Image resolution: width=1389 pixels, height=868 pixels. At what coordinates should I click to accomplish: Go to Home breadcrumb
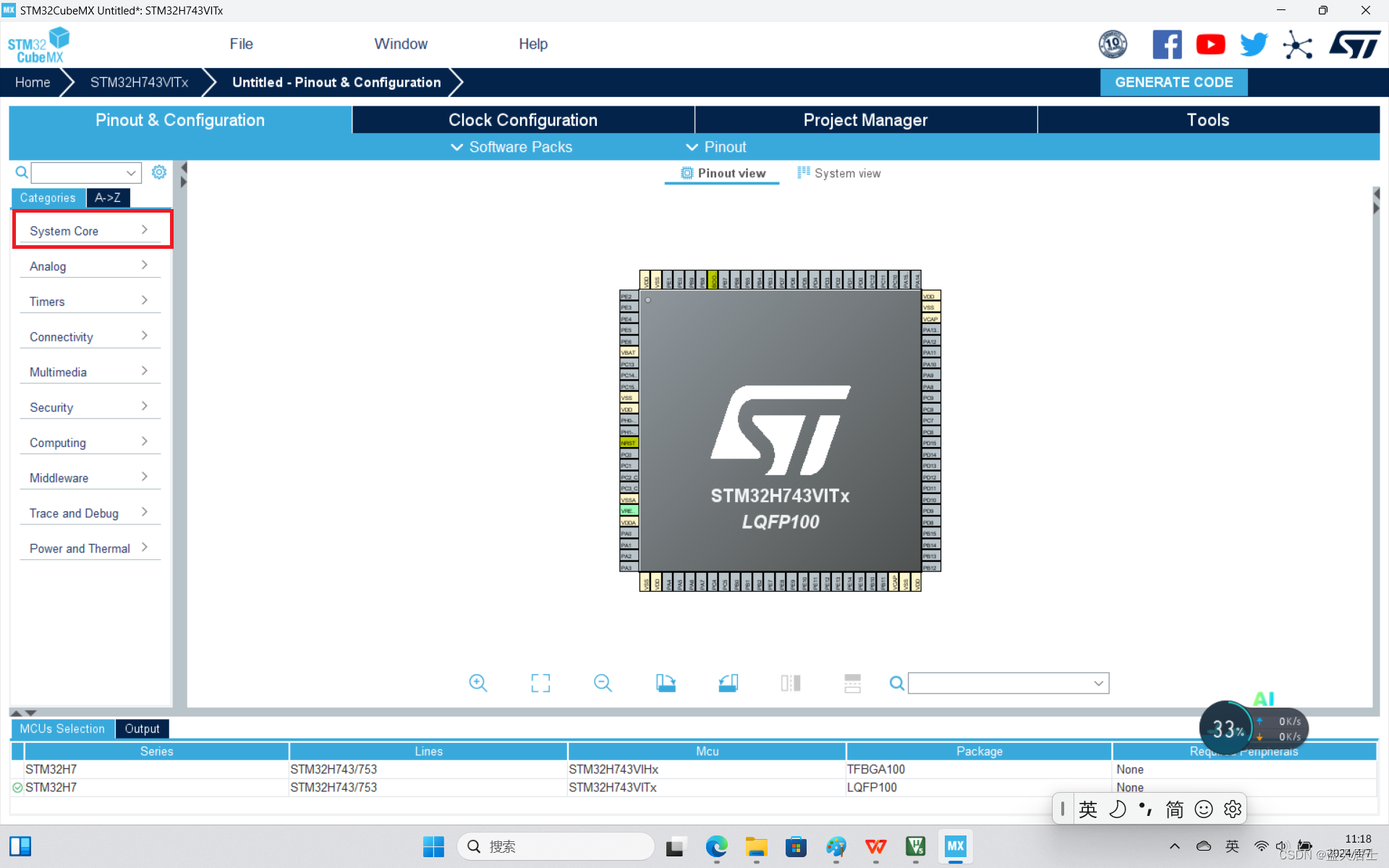(33, 82)
